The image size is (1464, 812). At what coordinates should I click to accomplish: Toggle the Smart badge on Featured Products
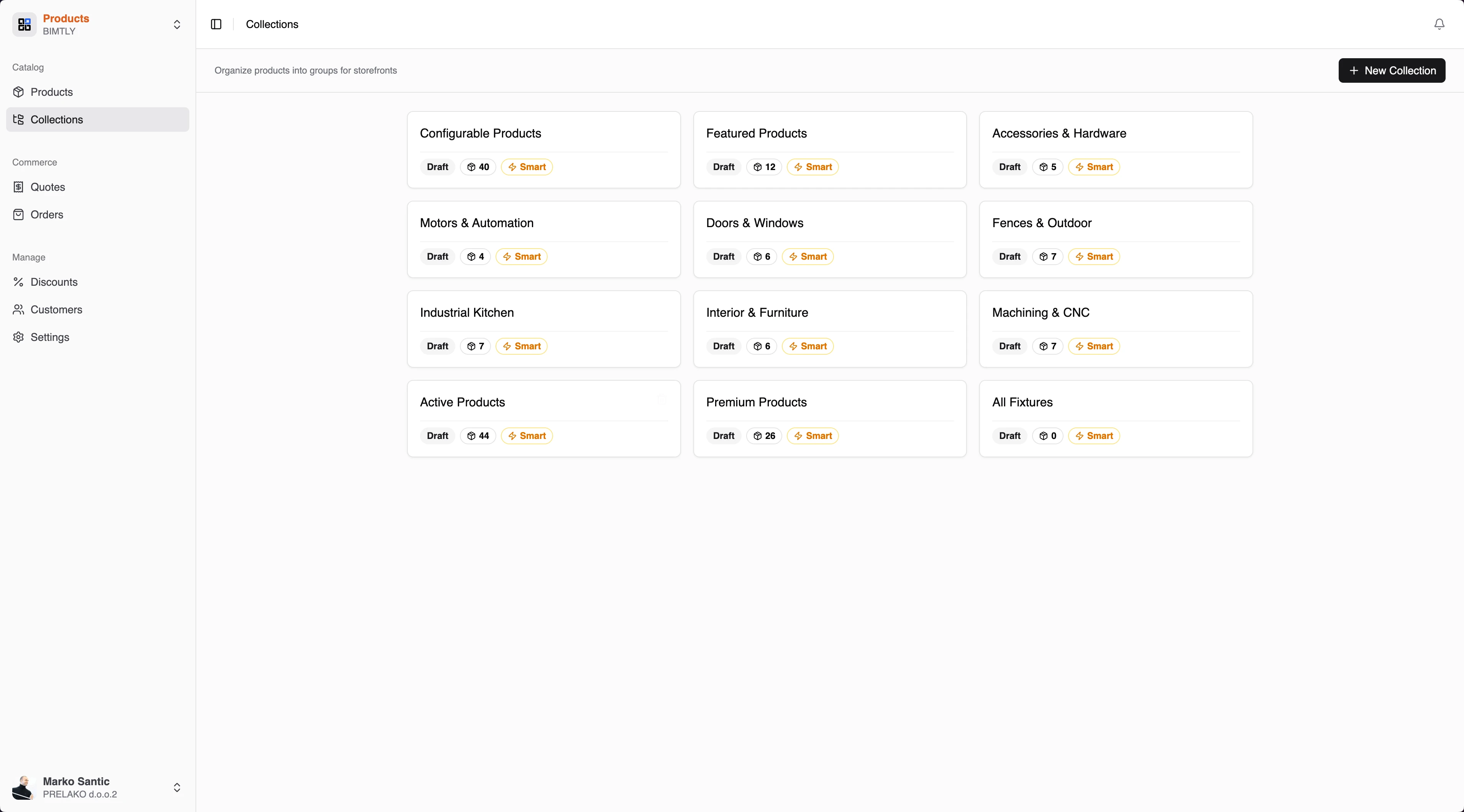[x=812, y=167]
